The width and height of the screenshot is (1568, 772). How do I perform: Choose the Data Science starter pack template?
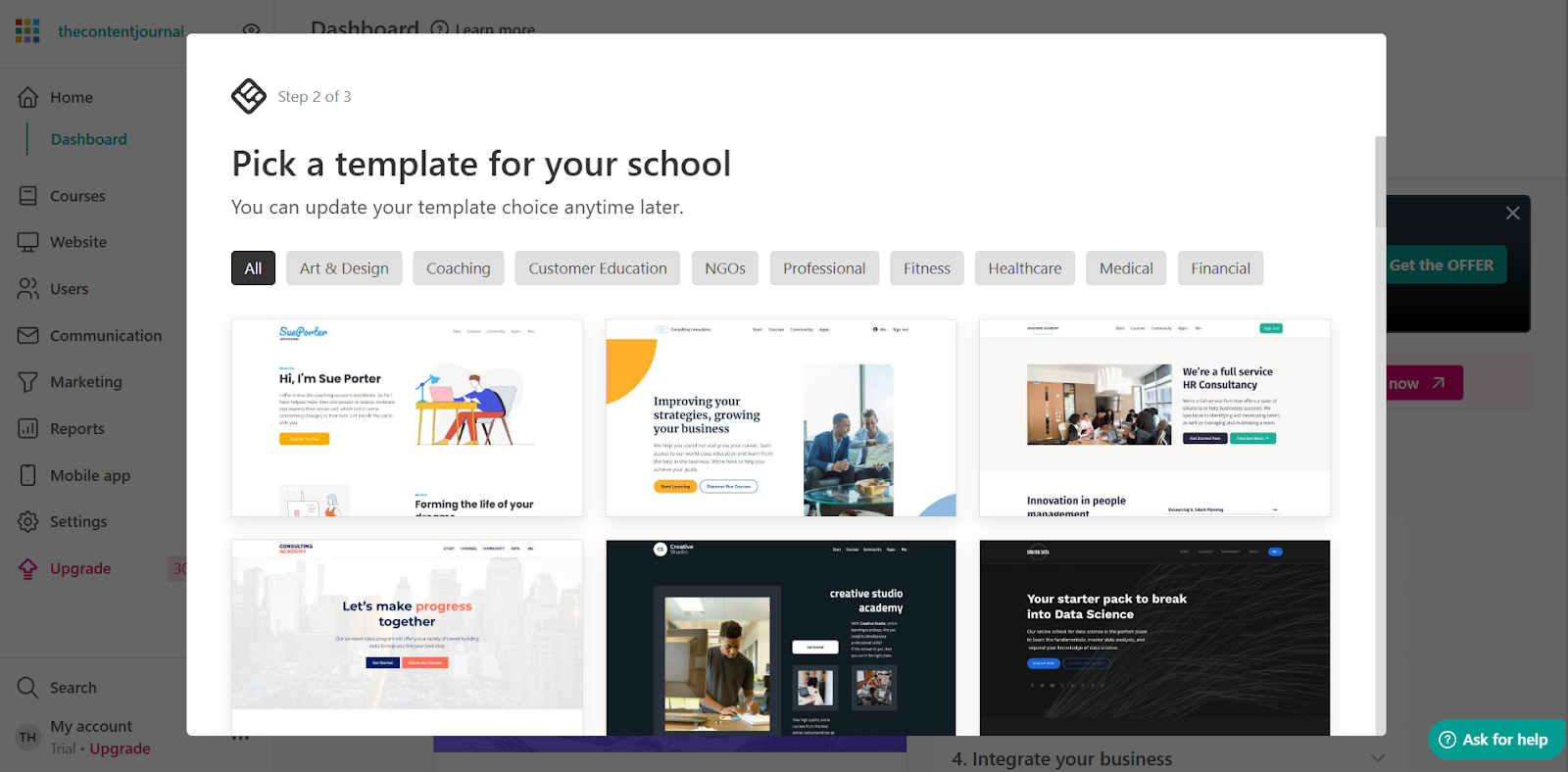[x=1154, y=637]
